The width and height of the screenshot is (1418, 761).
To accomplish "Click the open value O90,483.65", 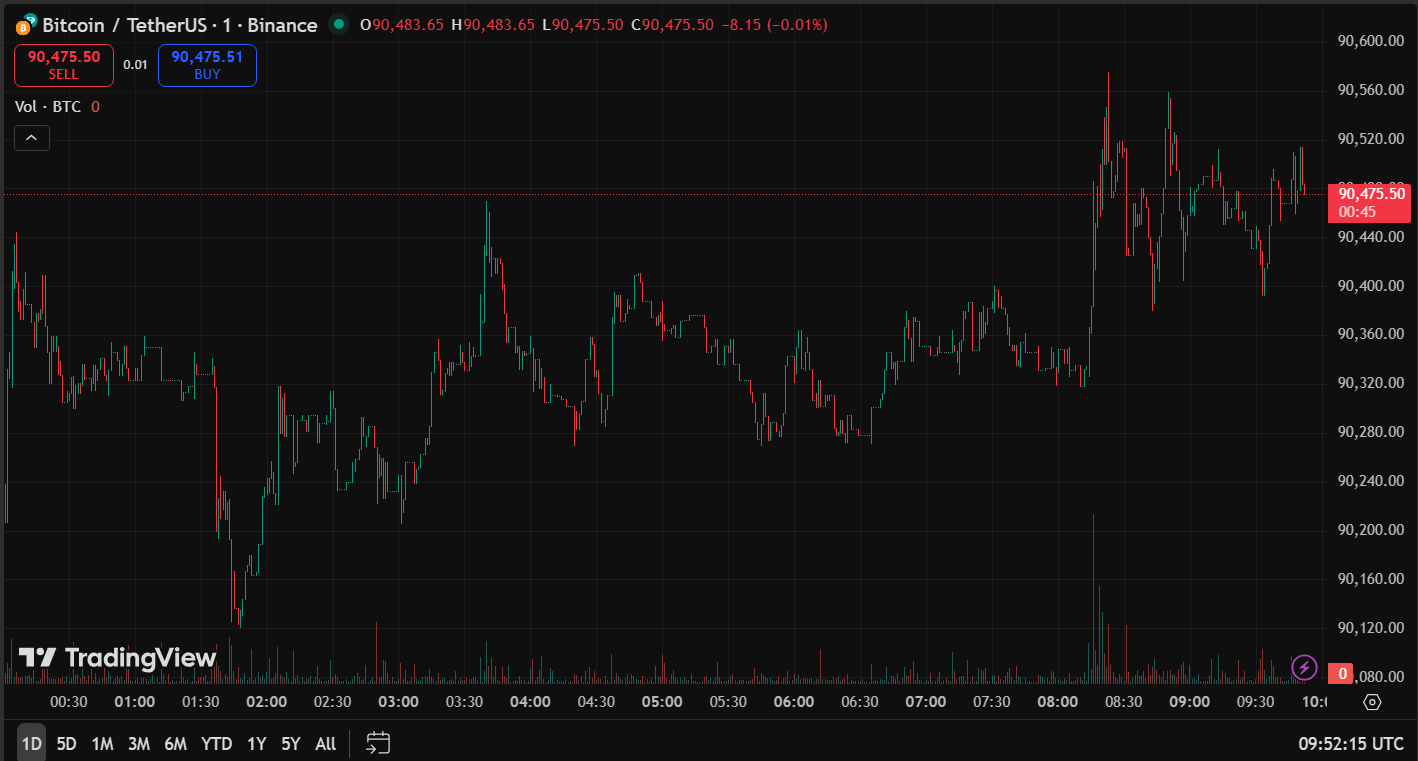I will coord(401,24).
